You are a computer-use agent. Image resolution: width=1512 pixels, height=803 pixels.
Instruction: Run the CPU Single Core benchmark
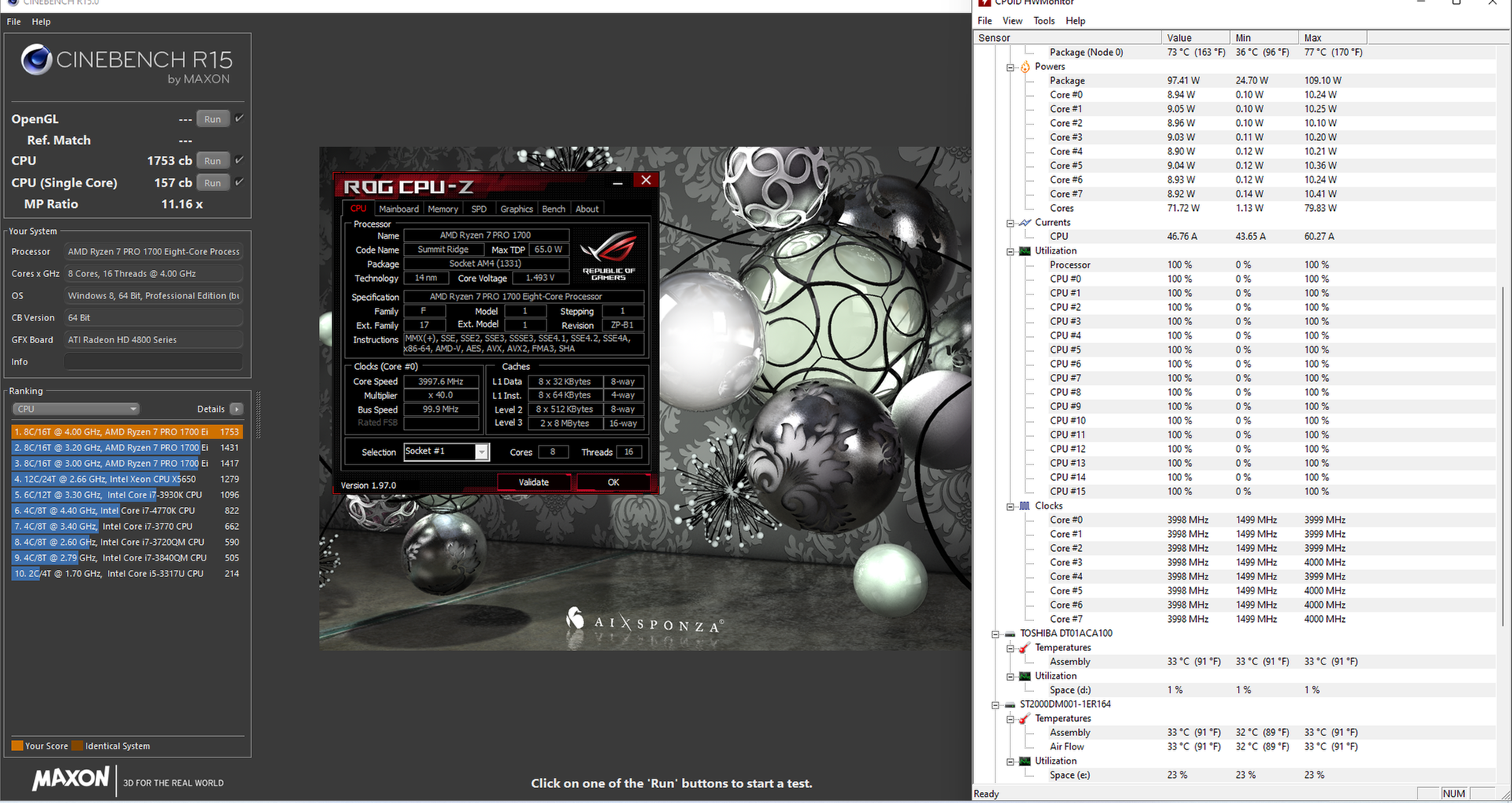coord(213,183)
